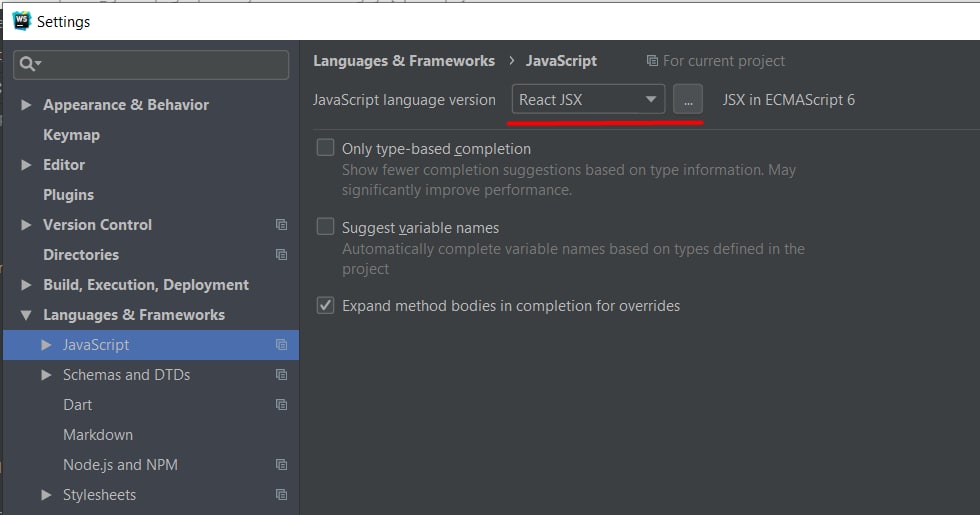Select Dart under Languages & Frameworks

click(x=78, y=404)
